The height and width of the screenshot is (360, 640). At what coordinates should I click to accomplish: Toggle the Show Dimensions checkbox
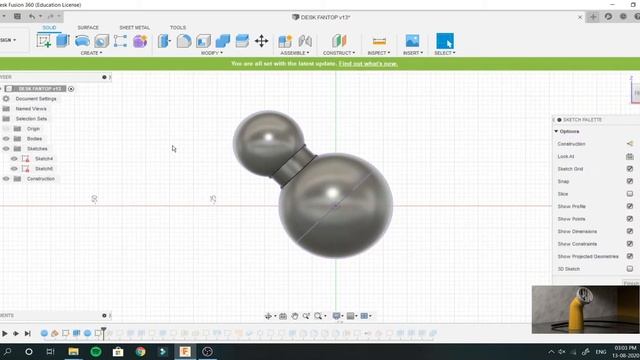pos(629,231)
